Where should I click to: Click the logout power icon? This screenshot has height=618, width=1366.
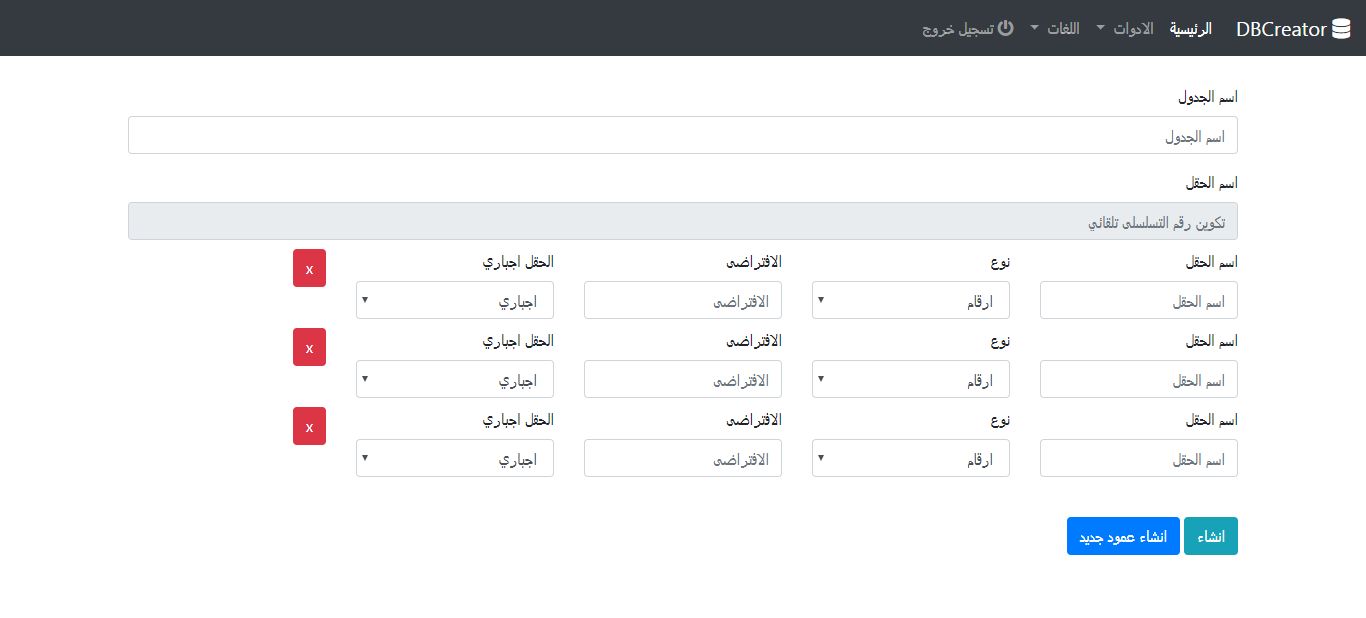point(1006,28)
